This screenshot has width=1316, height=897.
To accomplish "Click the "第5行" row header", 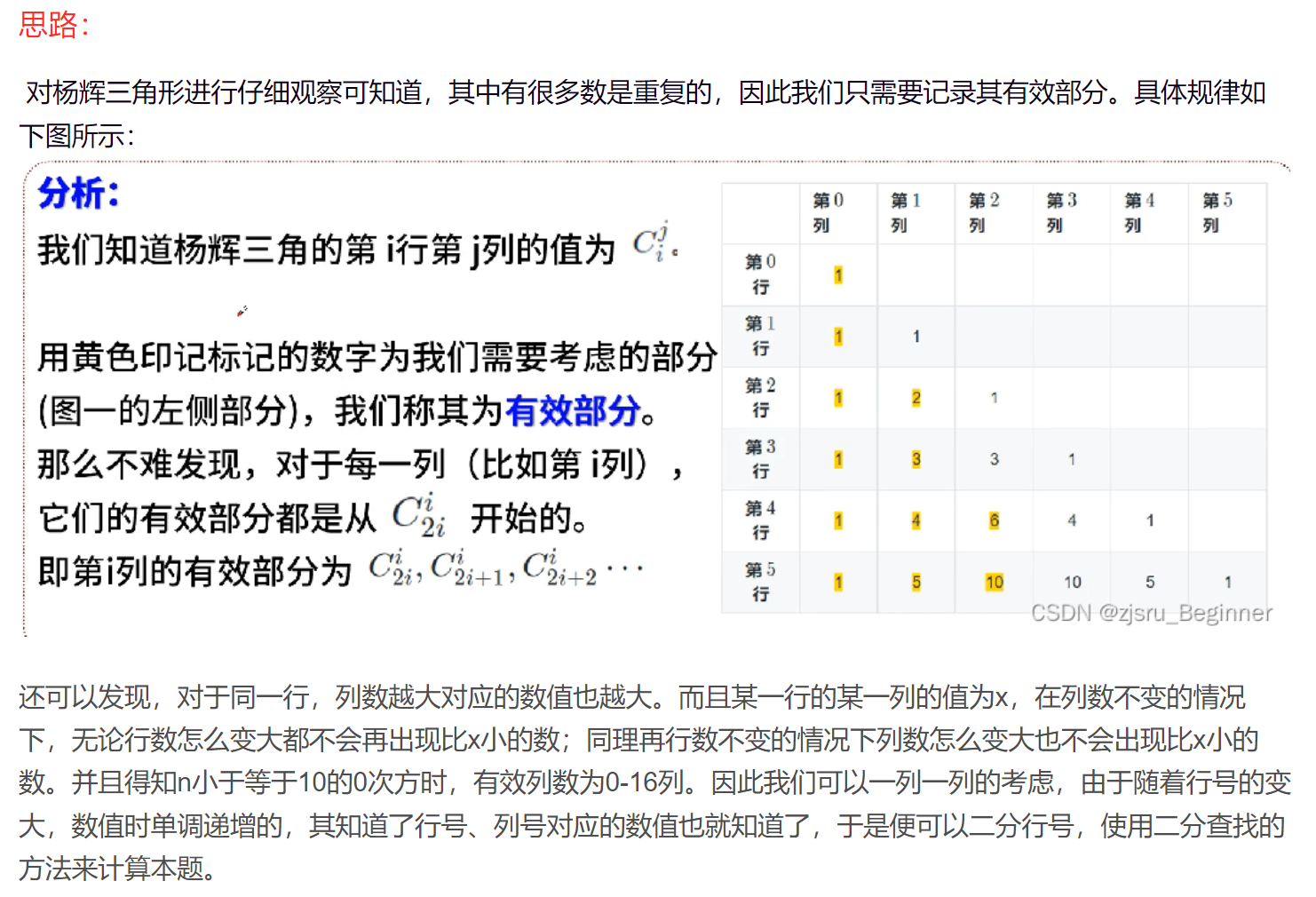I will click(x=760, y=582).
